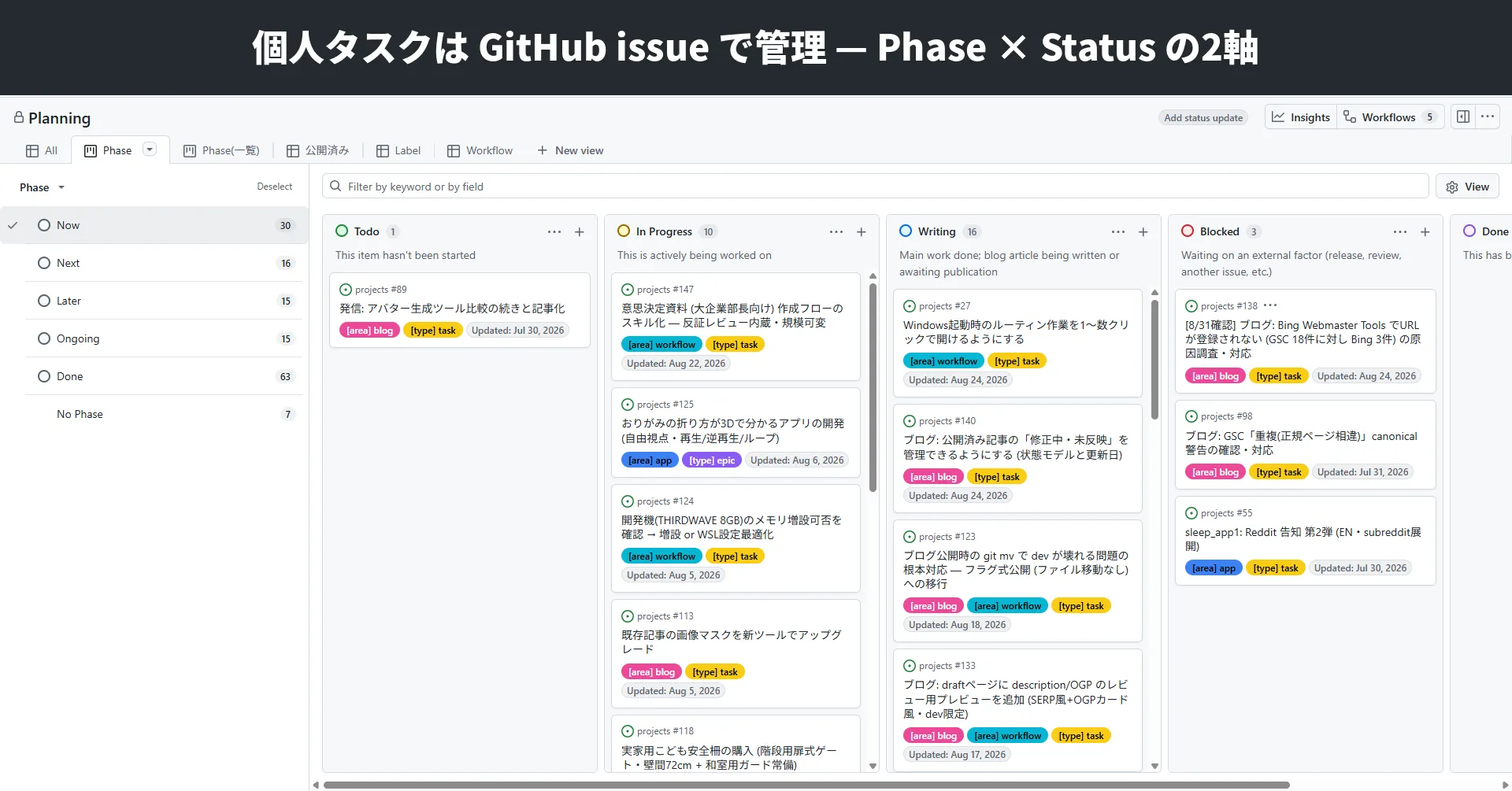The width and height of the screenshot is (1512, 791).
Task: Click [area] app label on card #55
Action: 1214,568
